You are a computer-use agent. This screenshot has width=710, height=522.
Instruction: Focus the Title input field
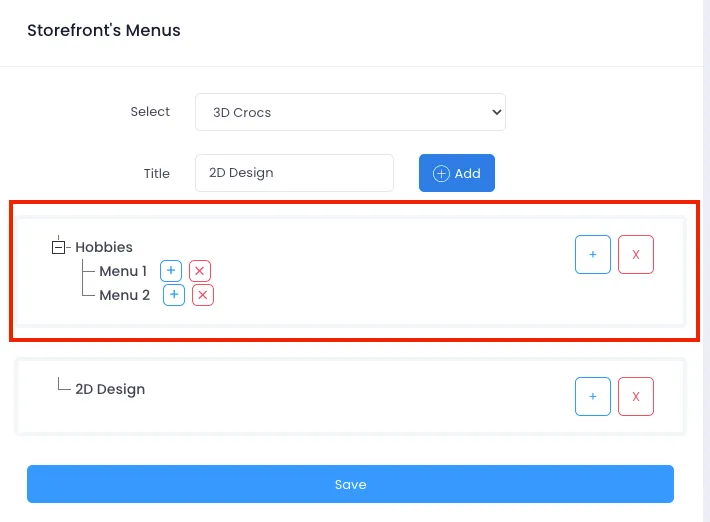click(x=294, y=173)
